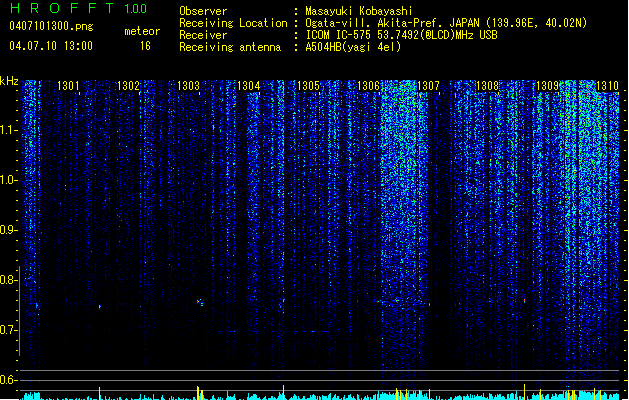This screenshot has width=629, height=400.
Task: Click the 'Receiving antenna' field label
Action: click(230, 47)
